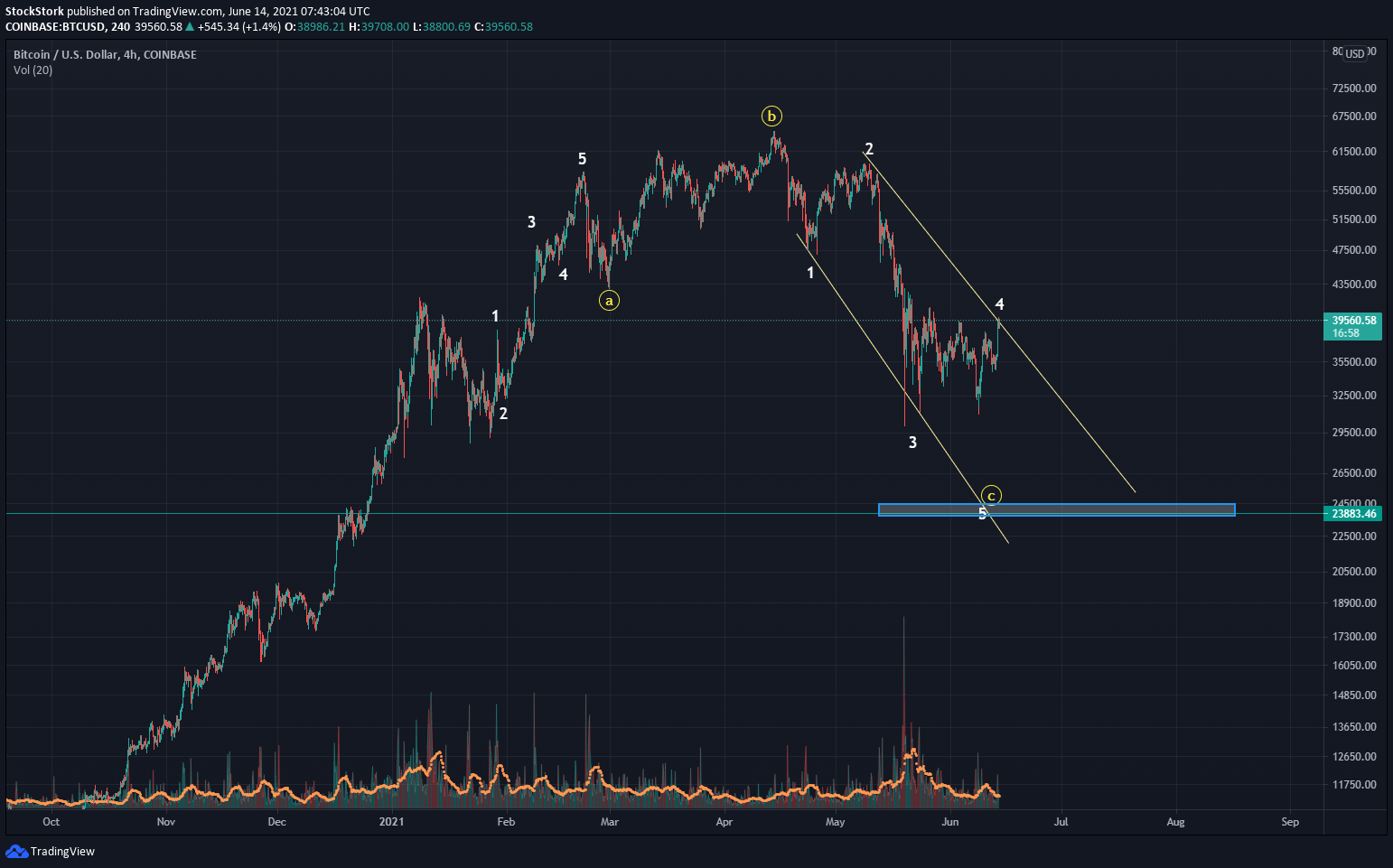The image size is (1393, 868).
Task: Select the 29500.00 price axis label
Action: tap(1354, 433)
